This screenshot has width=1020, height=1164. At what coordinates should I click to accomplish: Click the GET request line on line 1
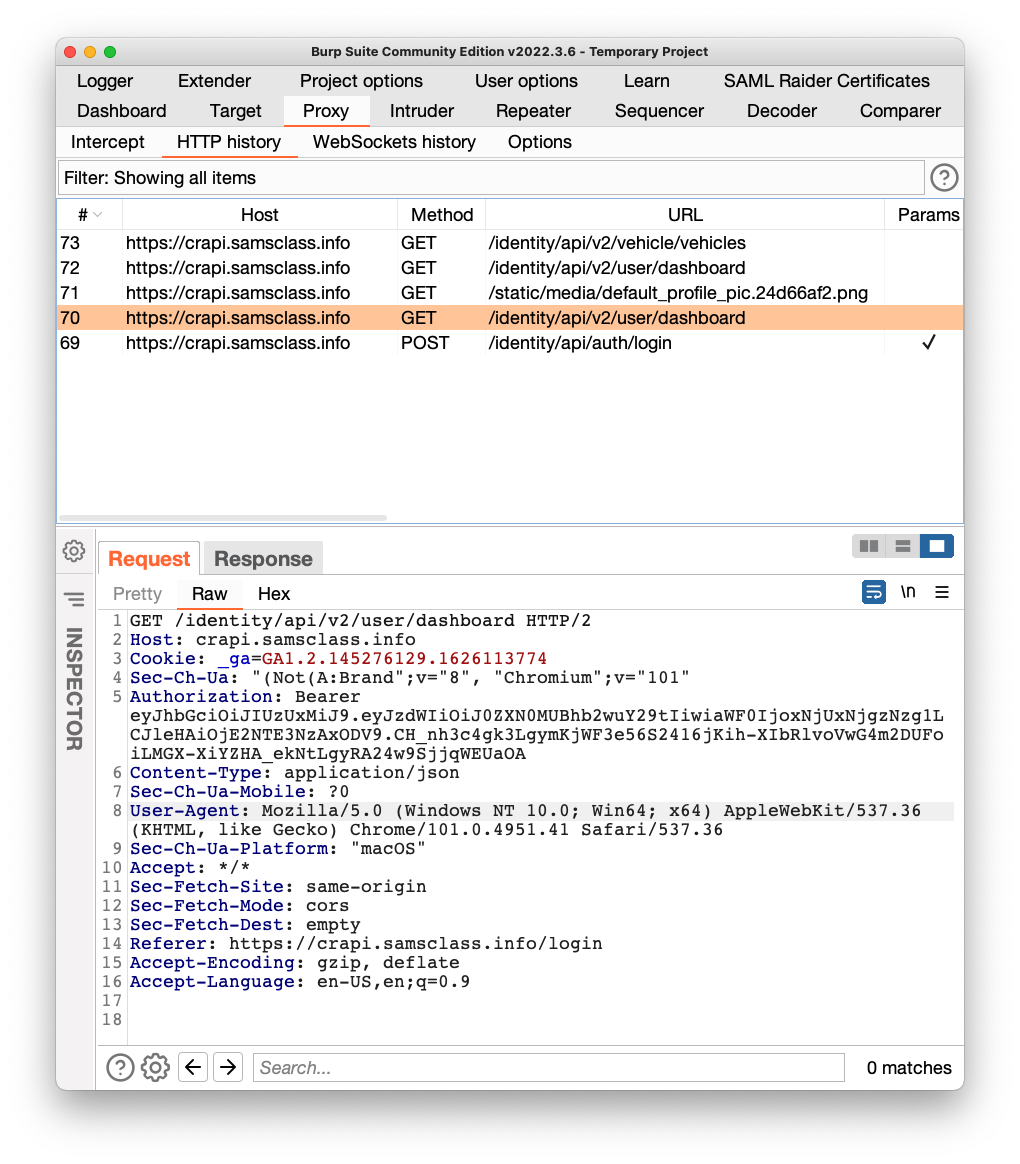[360, 621]
